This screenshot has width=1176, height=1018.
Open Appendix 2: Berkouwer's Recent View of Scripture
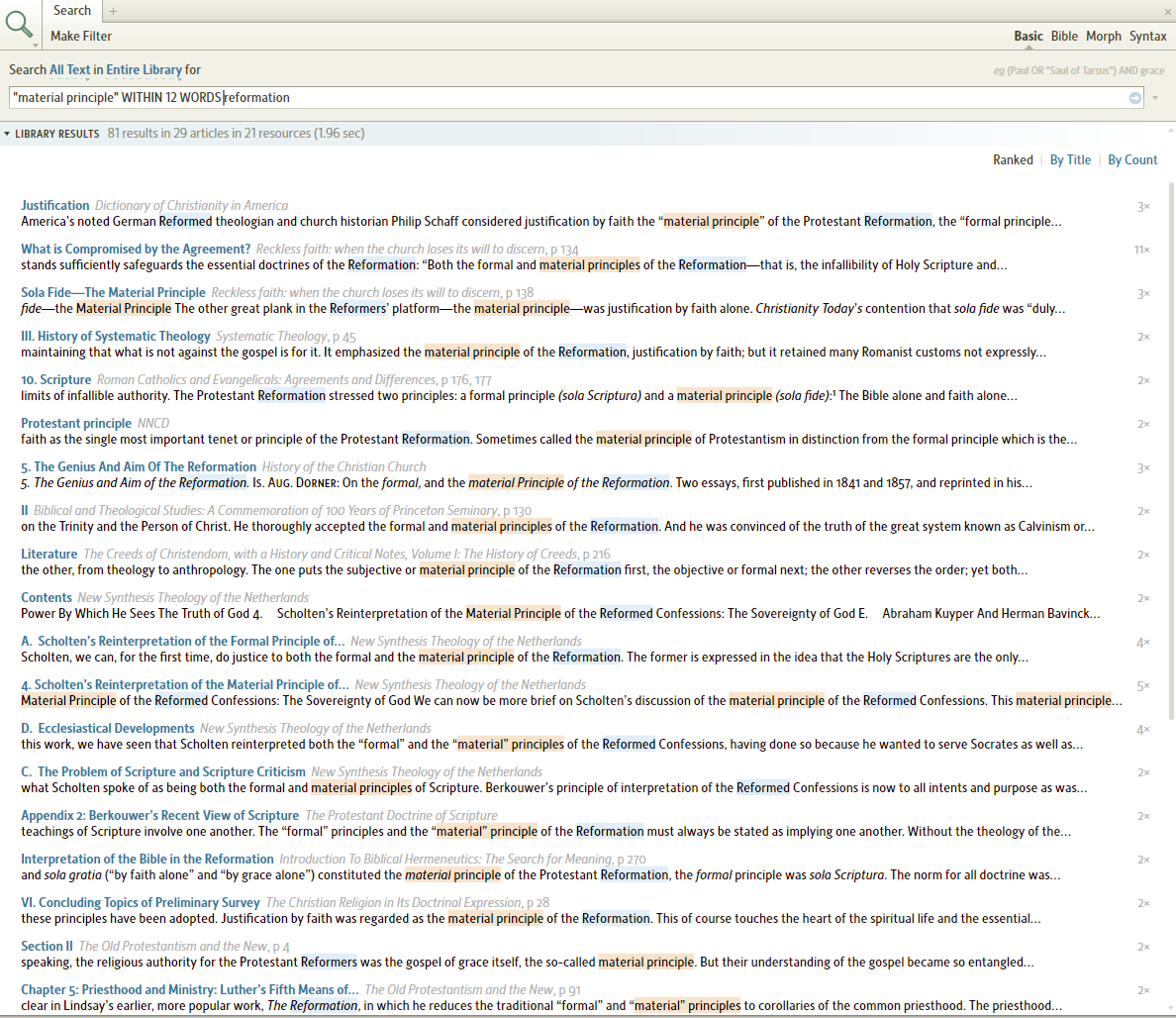(159, 815)
